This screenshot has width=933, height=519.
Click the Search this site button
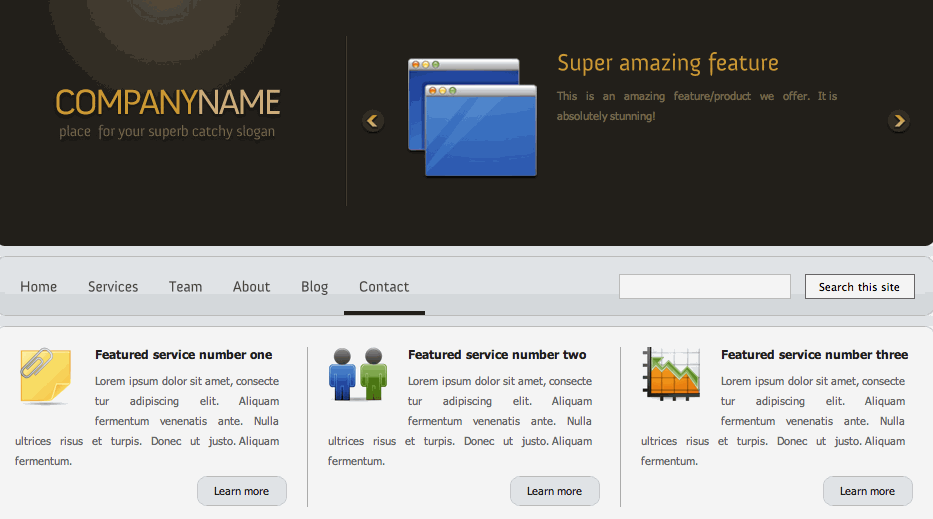pos(859,286)
